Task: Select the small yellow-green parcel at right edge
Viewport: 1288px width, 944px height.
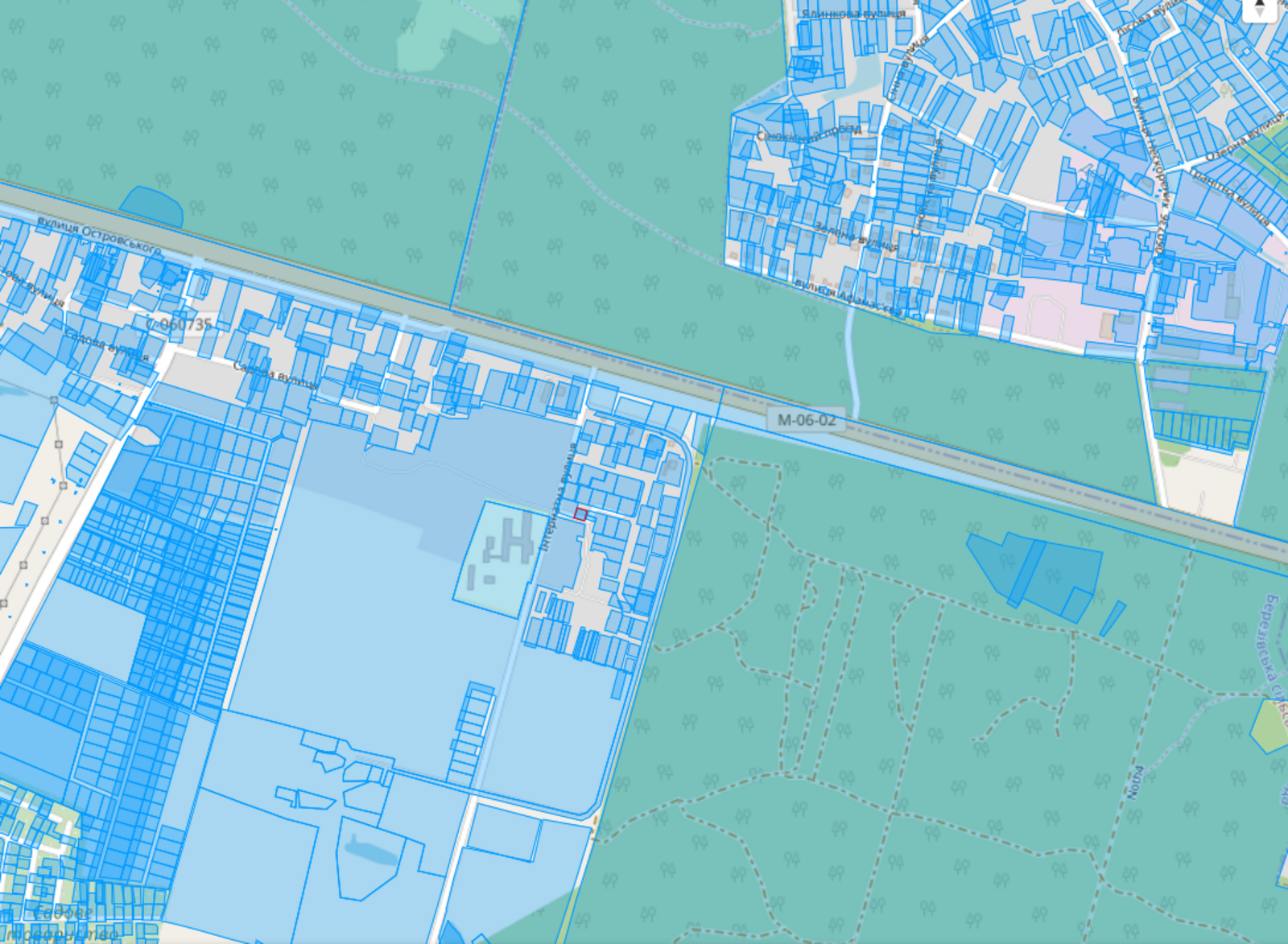Action: 1269,725
